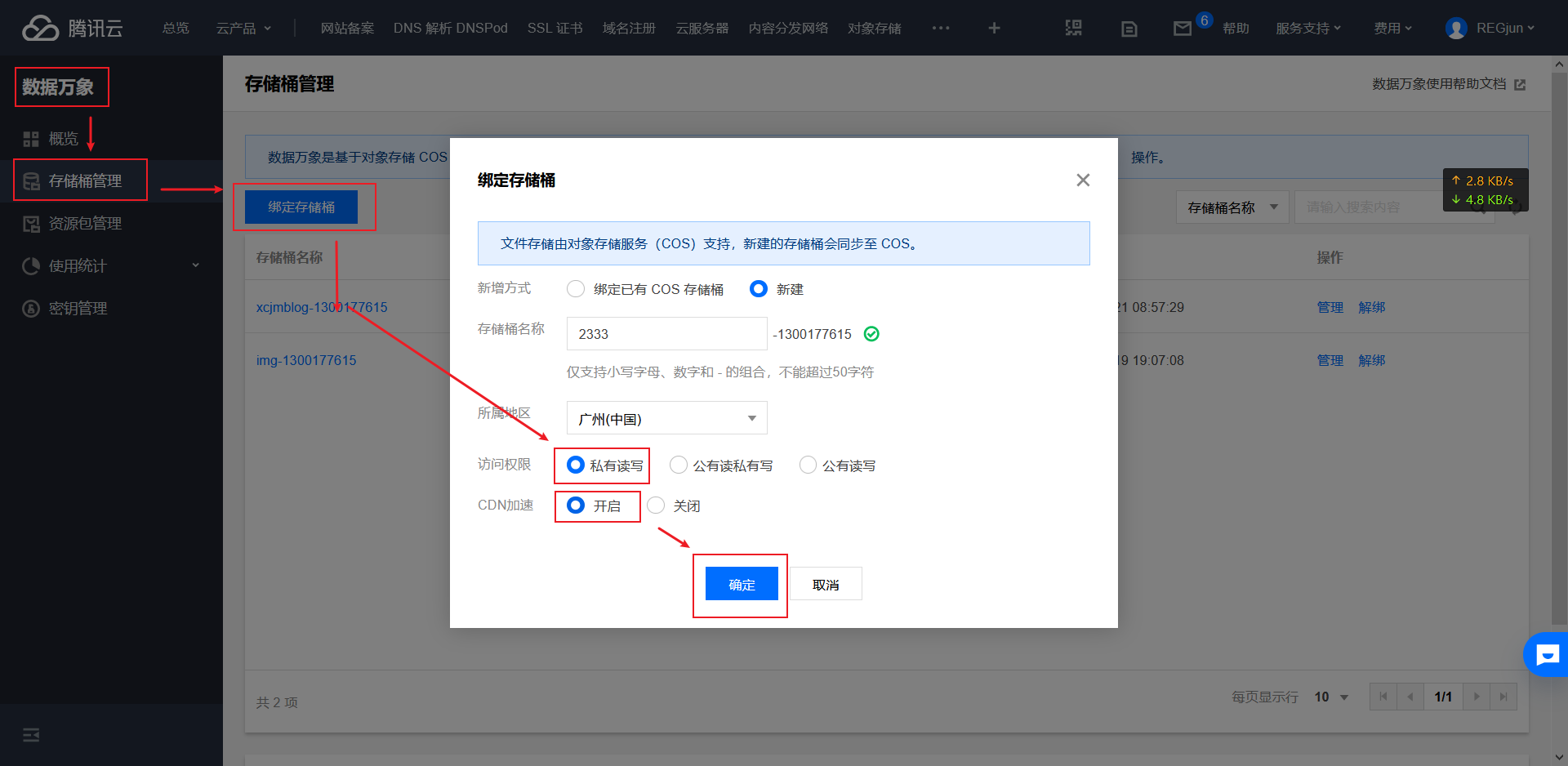1568x766 pixels.
Task: Expand the 使用统计 sidebar submenu arrow
Action: coord(195,265)
